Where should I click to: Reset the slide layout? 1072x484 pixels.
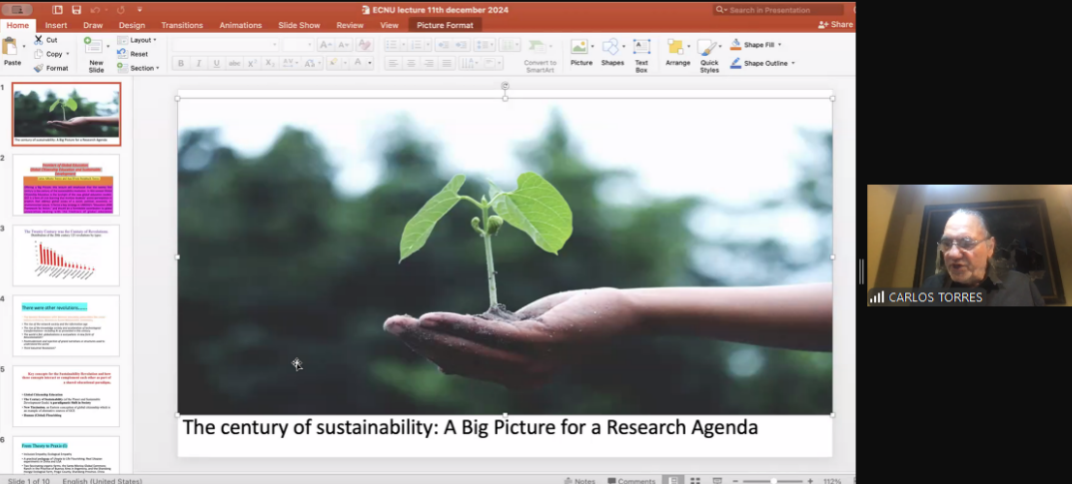[x=133, y=54]
